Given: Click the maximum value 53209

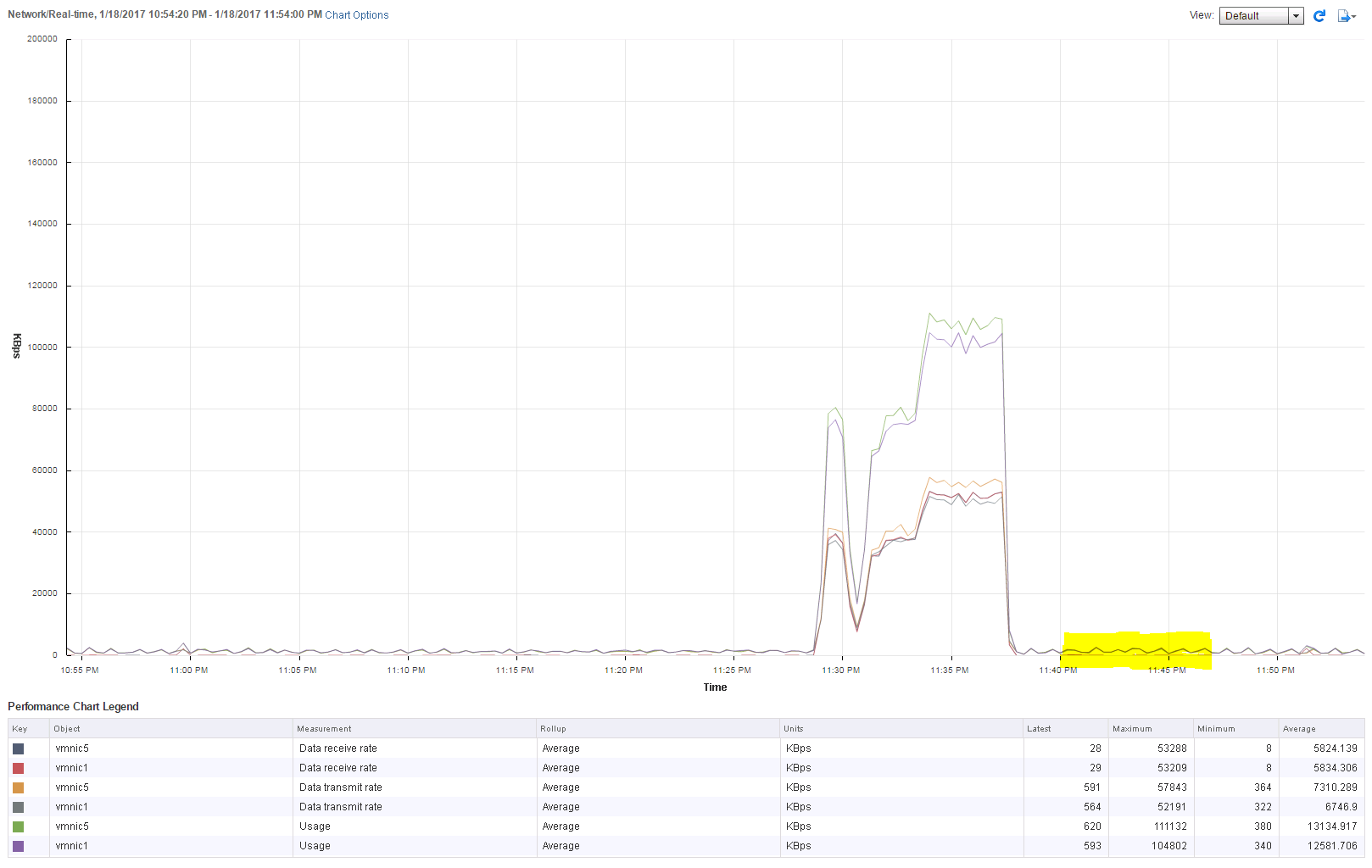Looking at the screenshot, I should pos(1172,768).
